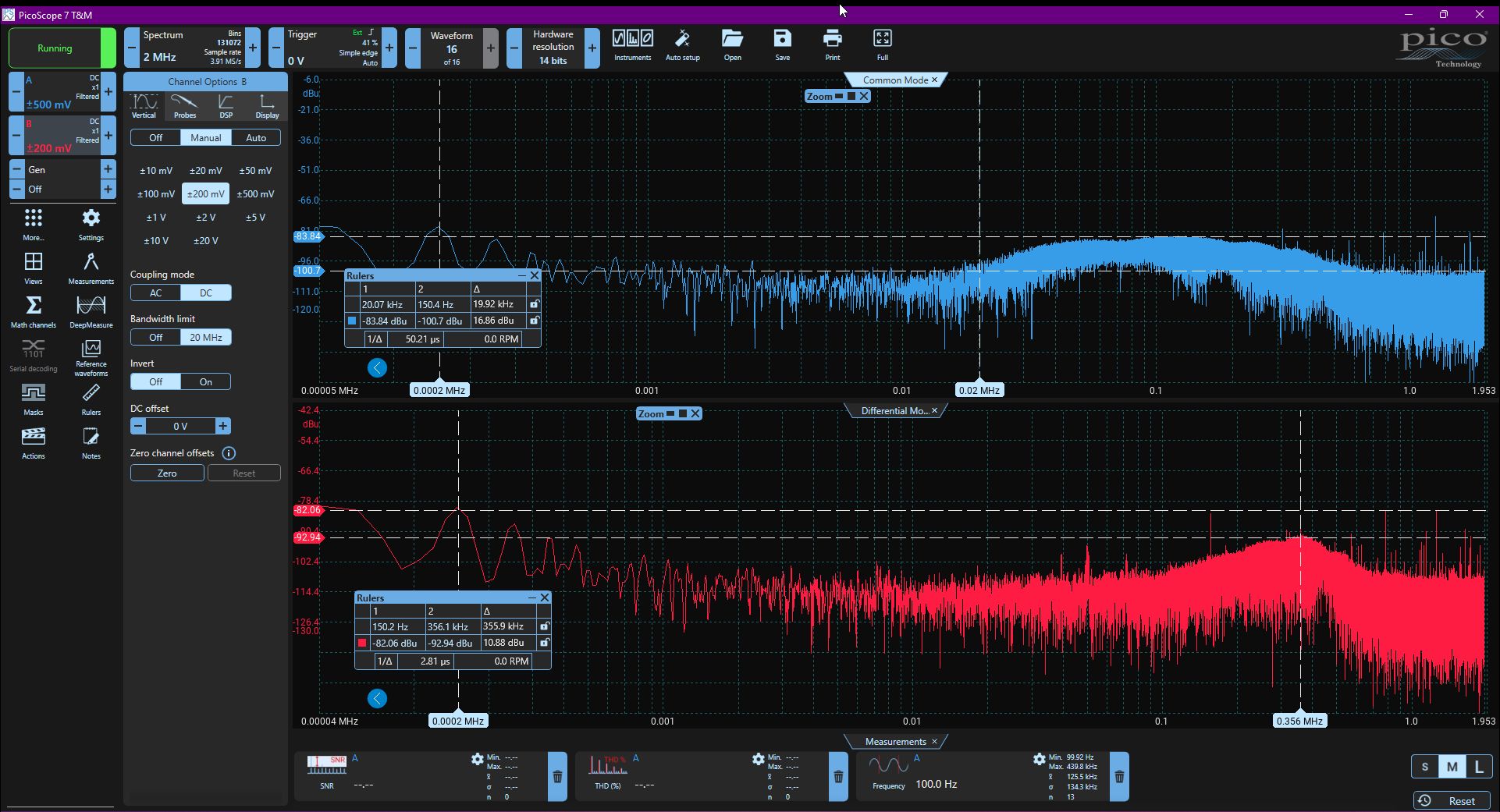
Task: Open the Notes tool
Action: (x=91, y=443)
